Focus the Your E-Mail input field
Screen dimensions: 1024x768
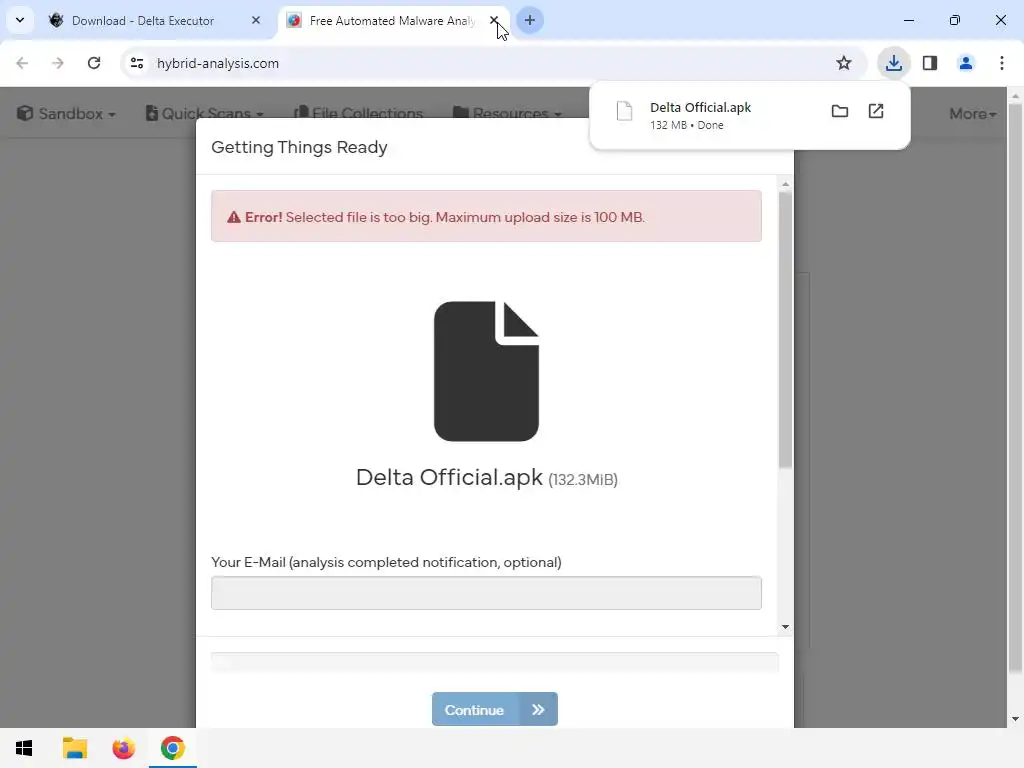(x=486, y=593)
